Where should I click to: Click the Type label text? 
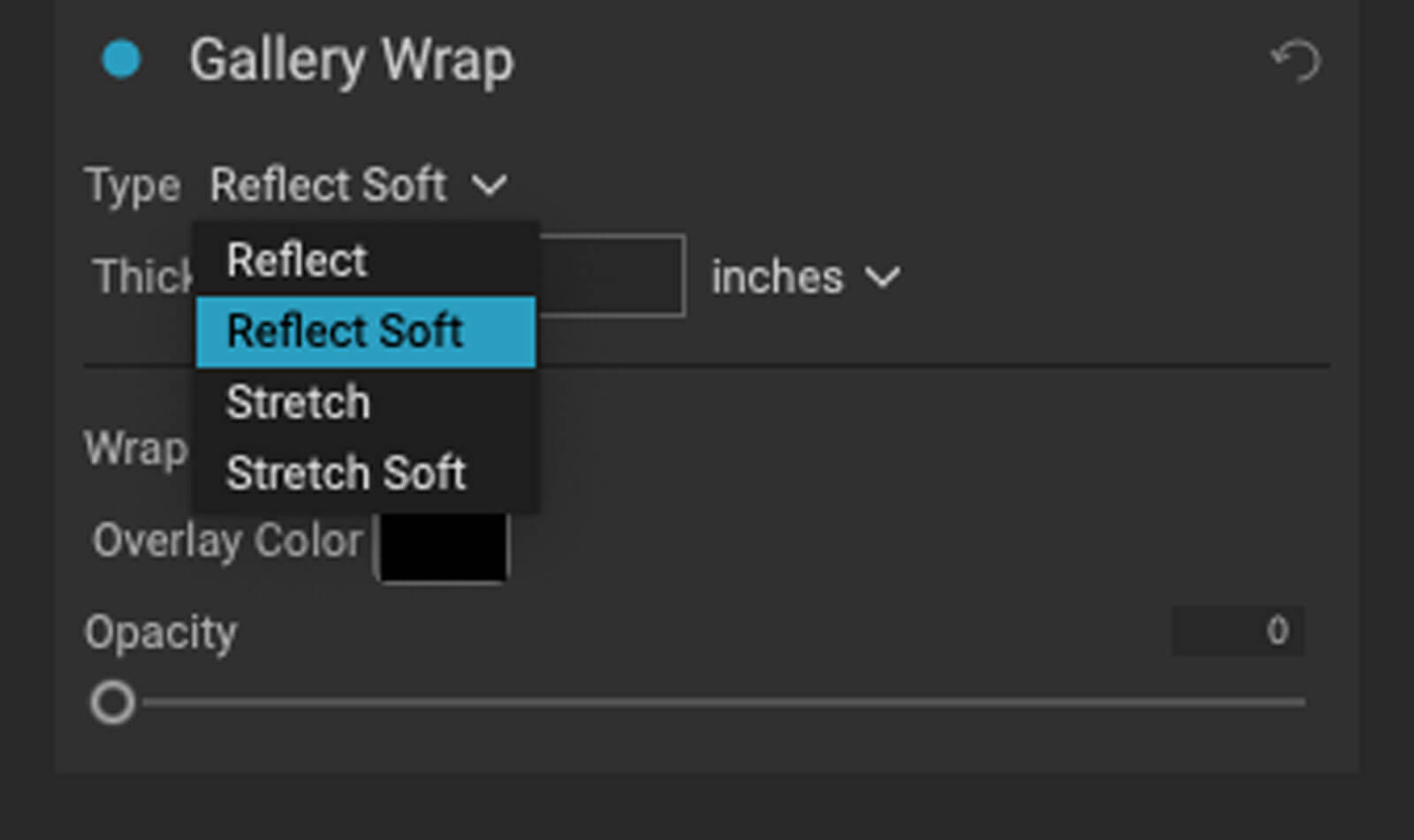(x=133, y=185)
